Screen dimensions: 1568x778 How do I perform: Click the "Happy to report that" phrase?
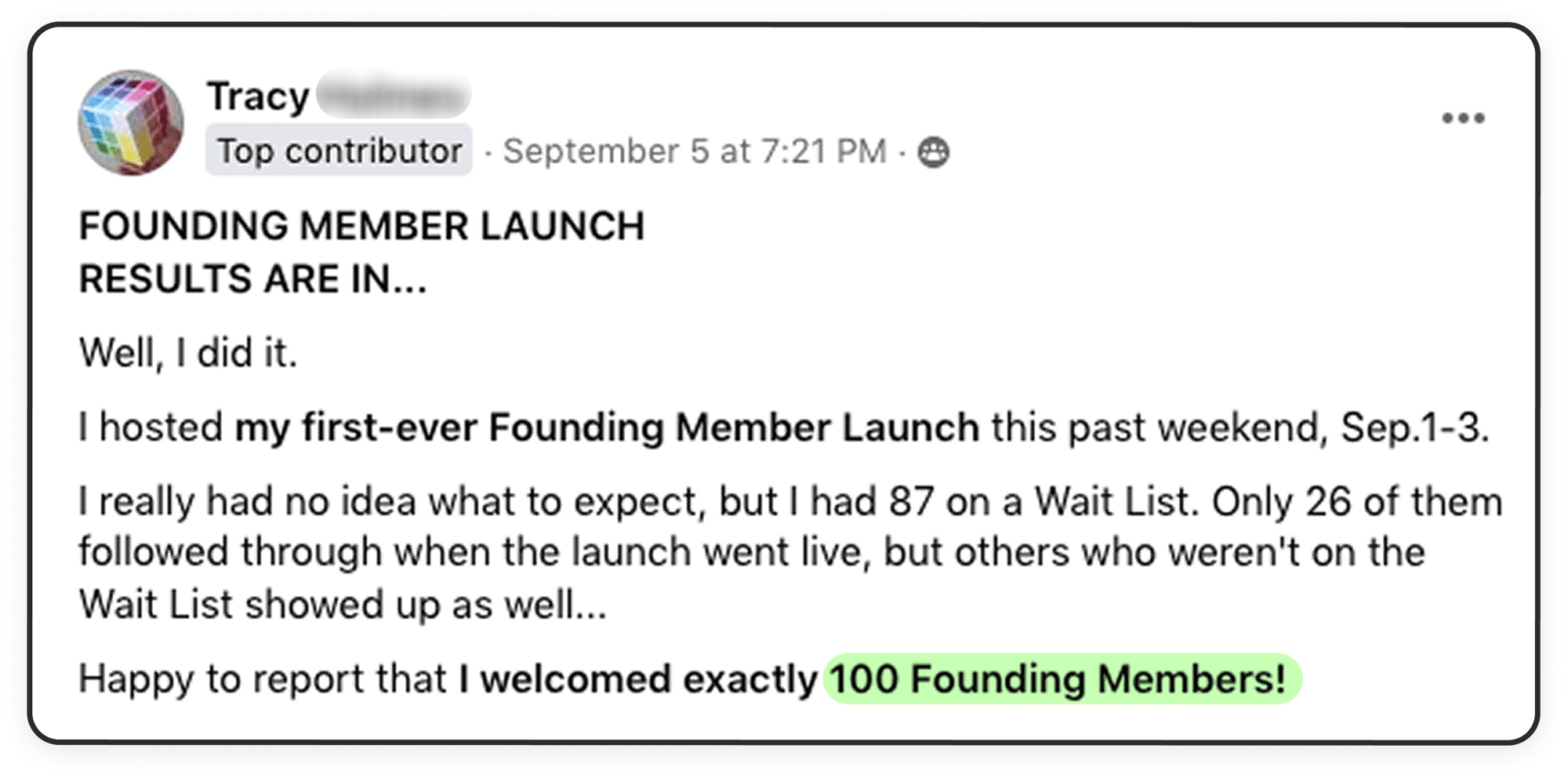262,679
